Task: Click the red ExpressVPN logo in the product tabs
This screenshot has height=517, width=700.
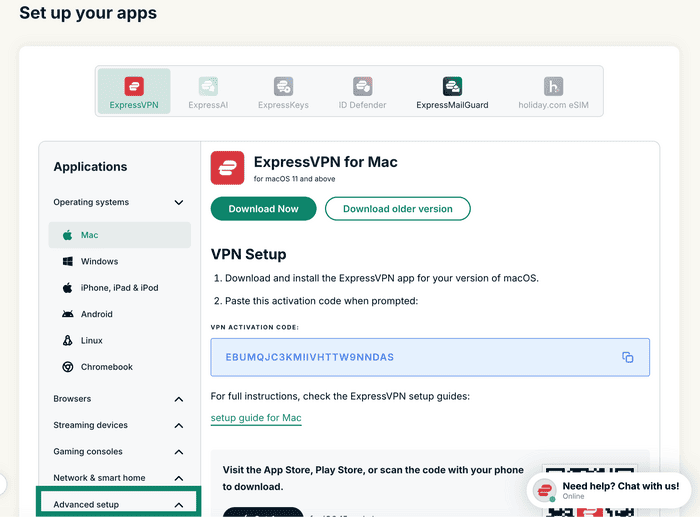Action: [134, 86]
